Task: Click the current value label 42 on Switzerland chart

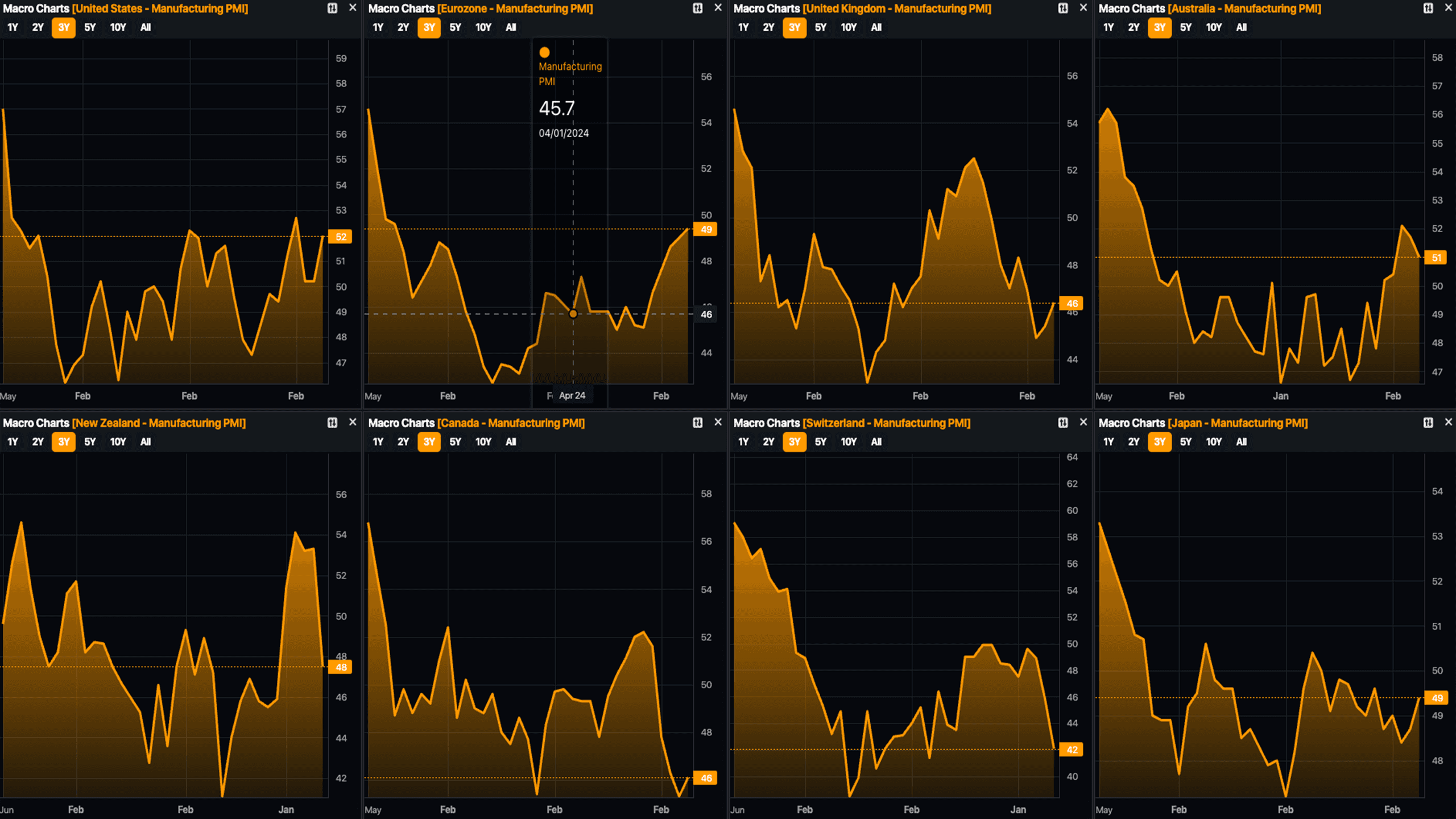Action: (1072, 750)
